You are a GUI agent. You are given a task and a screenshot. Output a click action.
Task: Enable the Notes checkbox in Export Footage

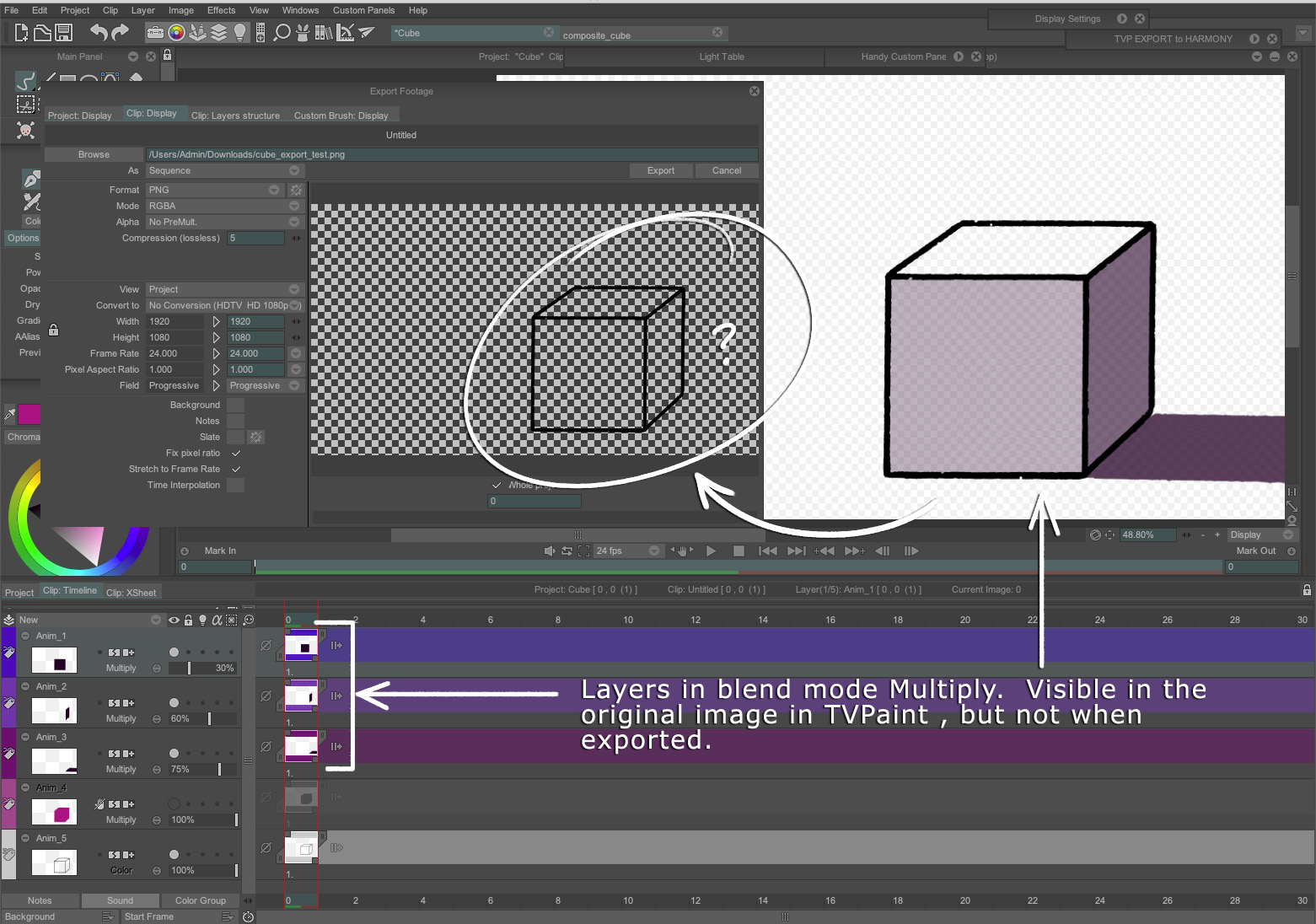point(236,422)
